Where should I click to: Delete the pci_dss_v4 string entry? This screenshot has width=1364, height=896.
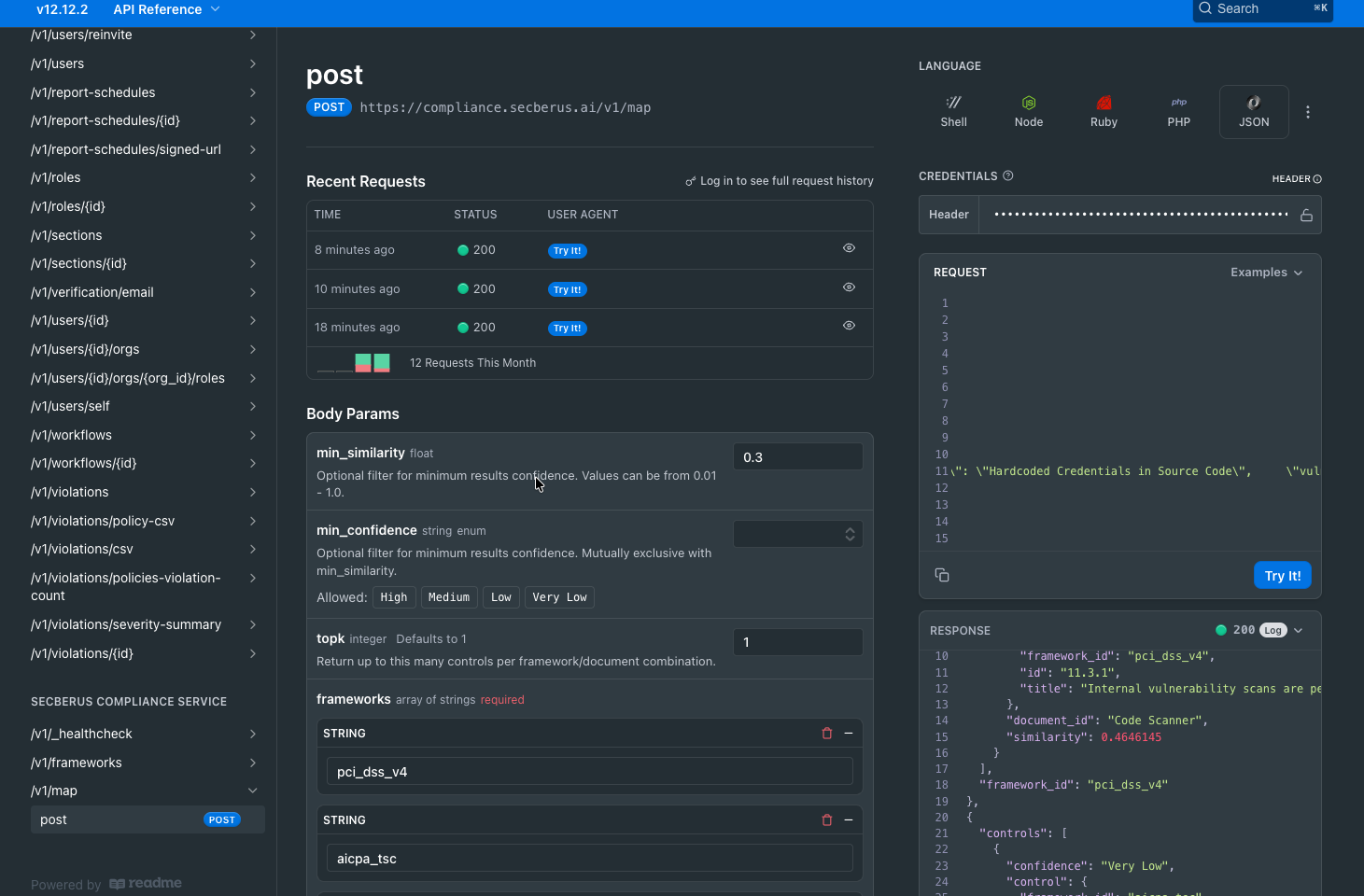point(826,733)
